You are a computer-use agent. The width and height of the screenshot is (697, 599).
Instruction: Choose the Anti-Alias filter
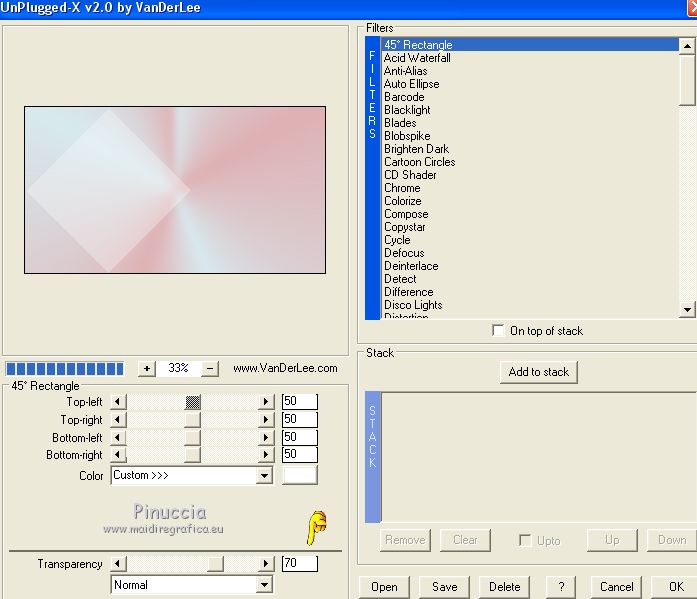pyautogui.click(x=530, y=71)
